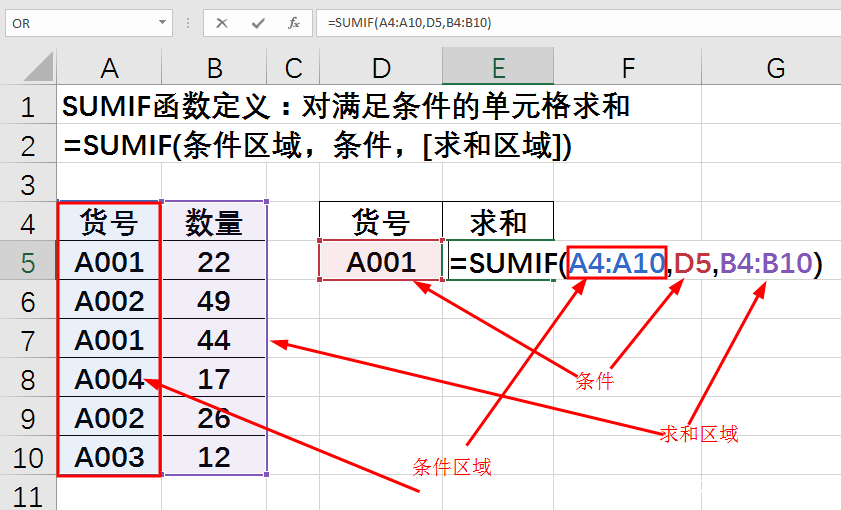This screenshot has width=841, height=510.
Task: Click the 货号 header in column A
Action: click(x=109, y=222)
